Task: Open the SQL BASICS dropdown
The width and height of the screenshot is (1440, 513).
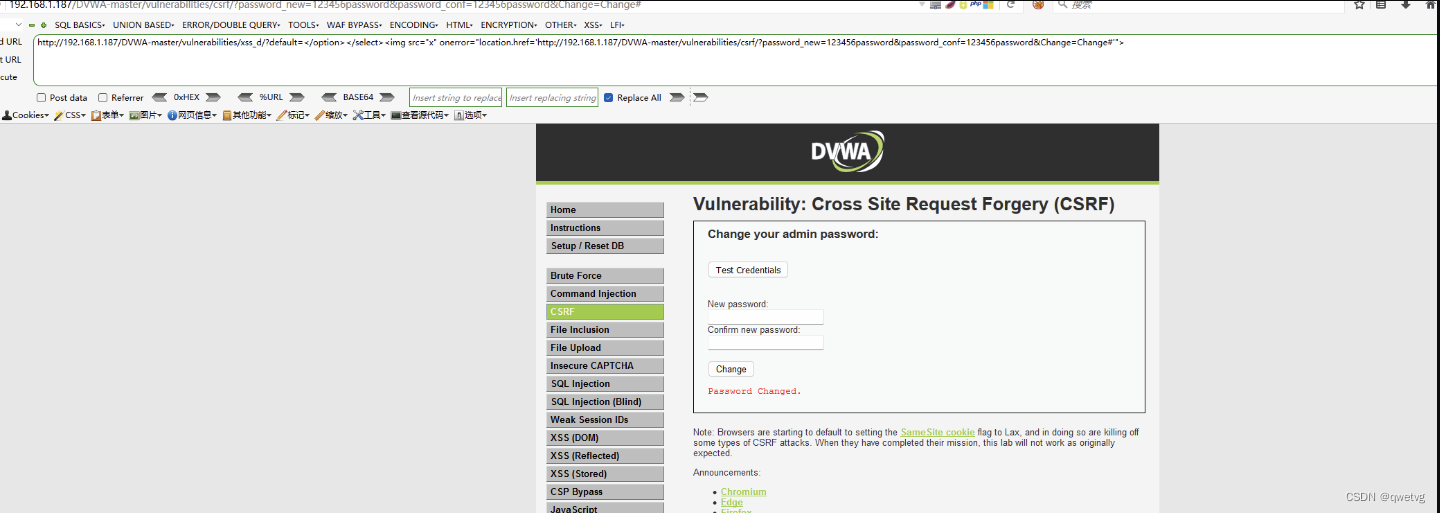Action: pos(80,25)
